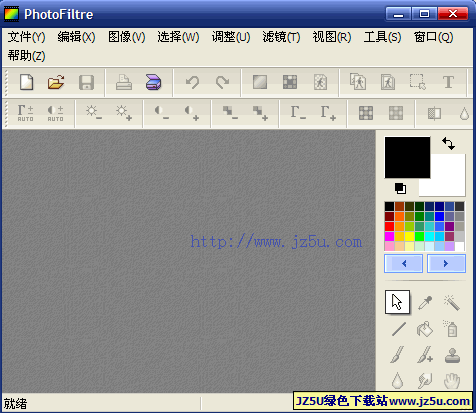Select the Paint Bucket fill tool
This screenshot has height=413, width=476.
point(425,329)
